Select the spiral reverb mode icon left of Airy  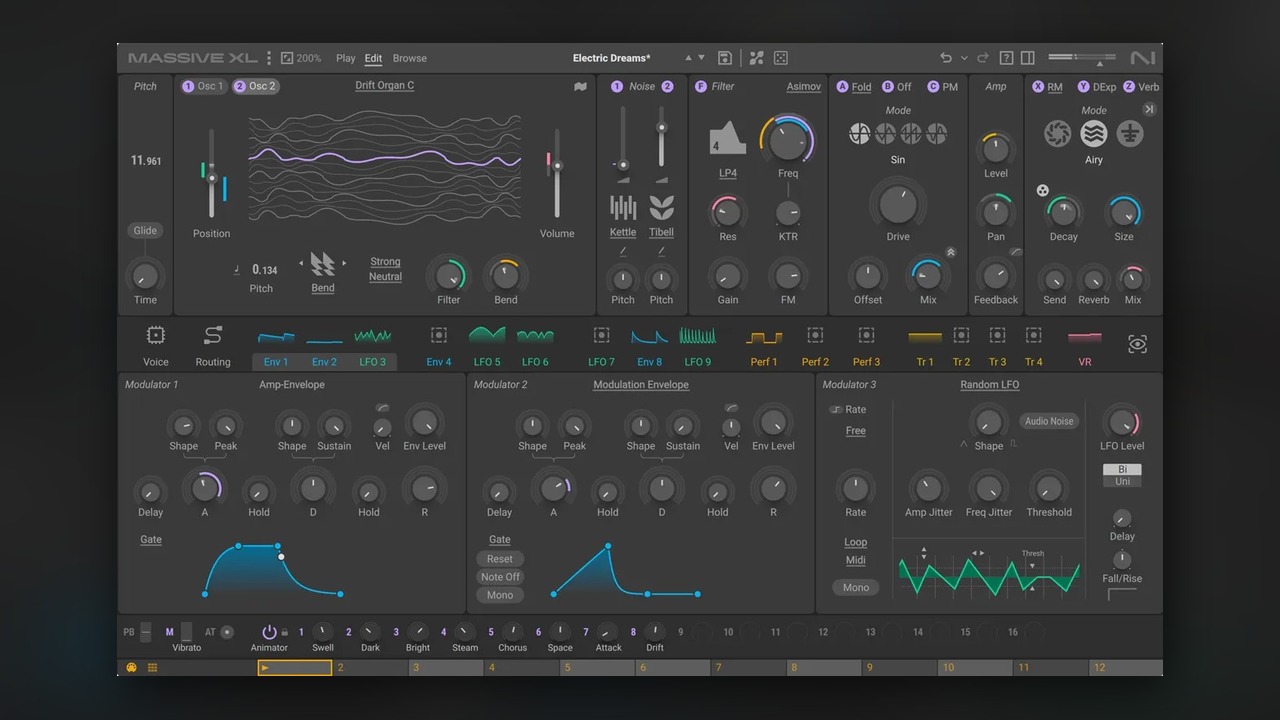(1057, 133)
